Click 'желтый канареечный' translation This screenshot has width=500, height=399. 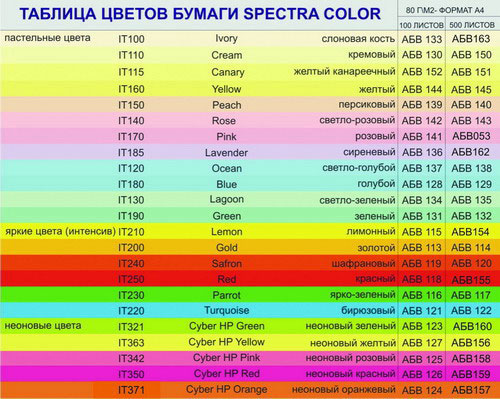coord(344,72)
